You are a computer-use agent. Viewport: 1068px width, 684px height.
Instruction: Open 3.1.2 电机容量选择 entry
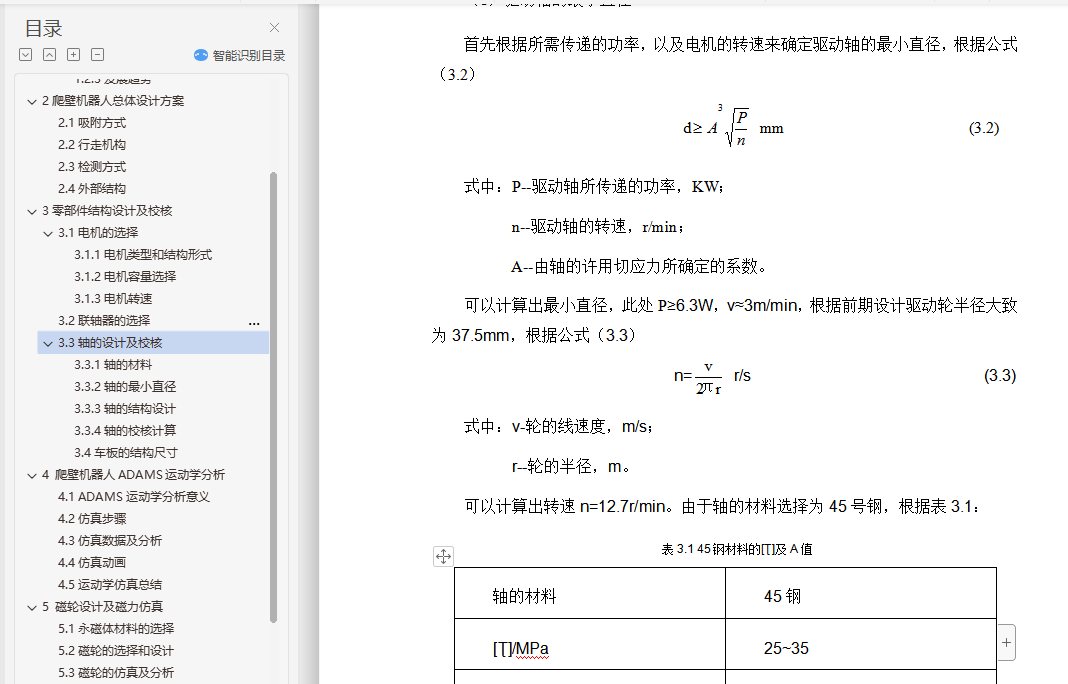point(125,277)
